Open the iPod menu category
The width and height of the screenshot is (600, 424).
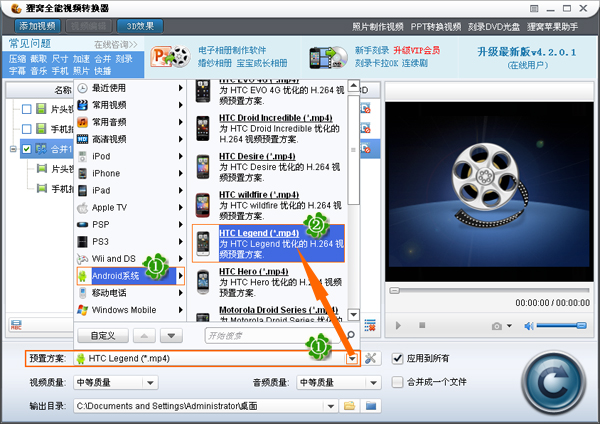tap(130, 156)
